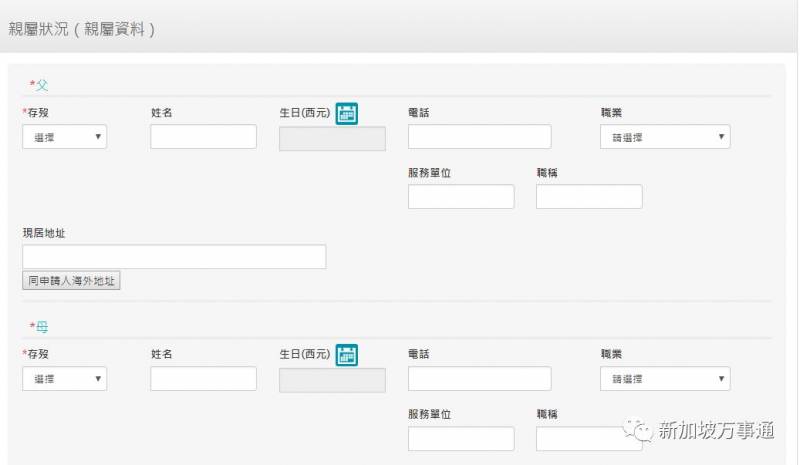Focus the father's 電話 input field
Image resolution: width=800 pixels, height=465 pixels.
[479, 137]
